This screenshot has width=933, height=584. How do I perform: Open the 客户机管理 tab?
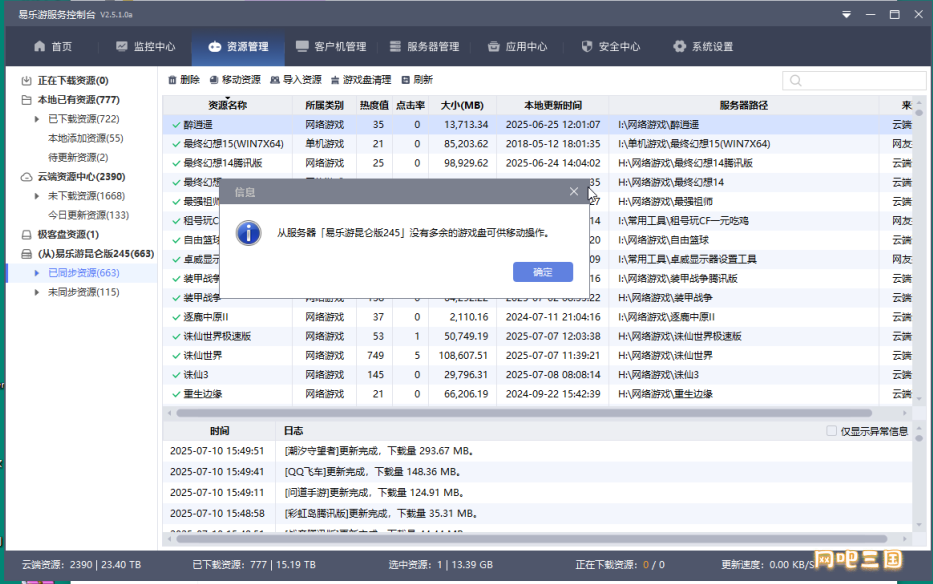coord(331,46)
